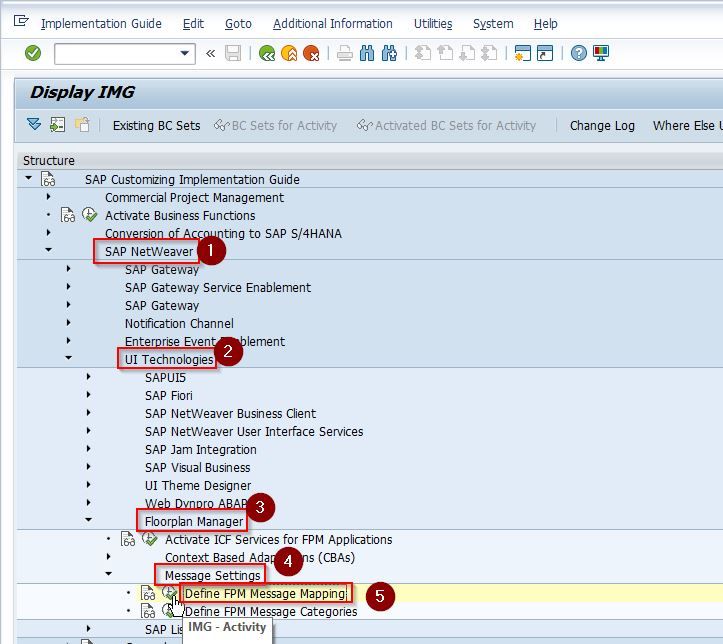Open documentation icon for Activate ICF Services

128,539
